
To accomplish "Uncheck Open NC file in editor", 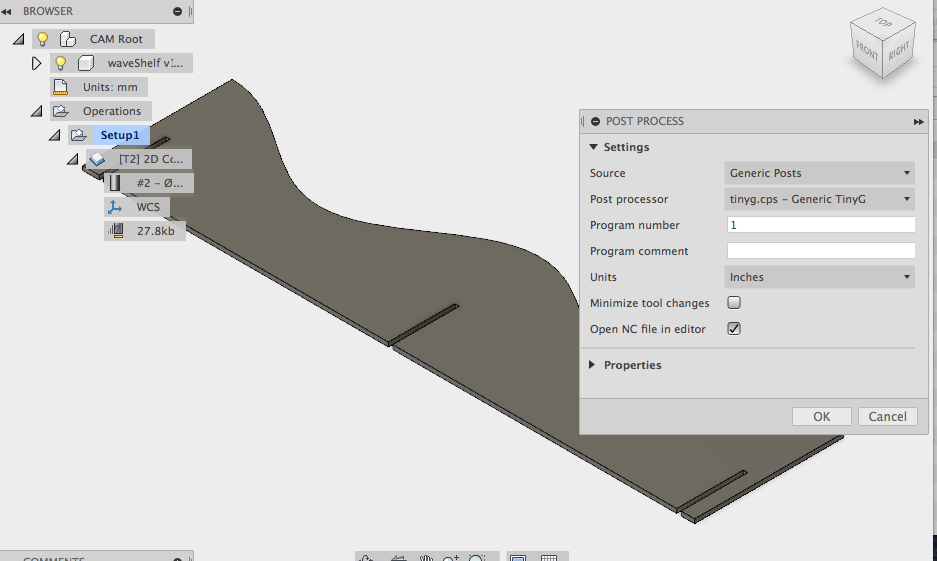I will click(x=734, y=329).
